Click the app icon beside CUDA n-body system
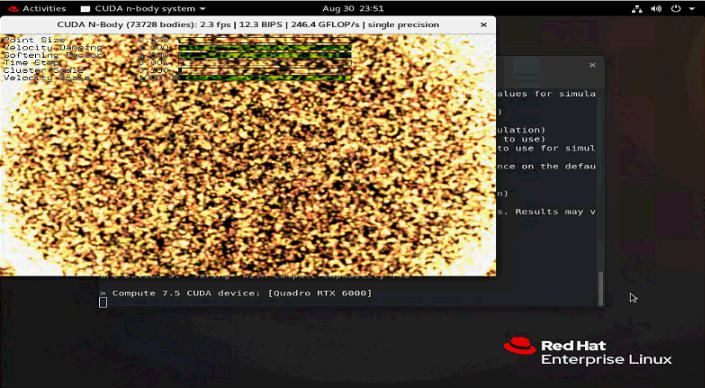Viewport: 705px width, 388px height. [85, 9]
